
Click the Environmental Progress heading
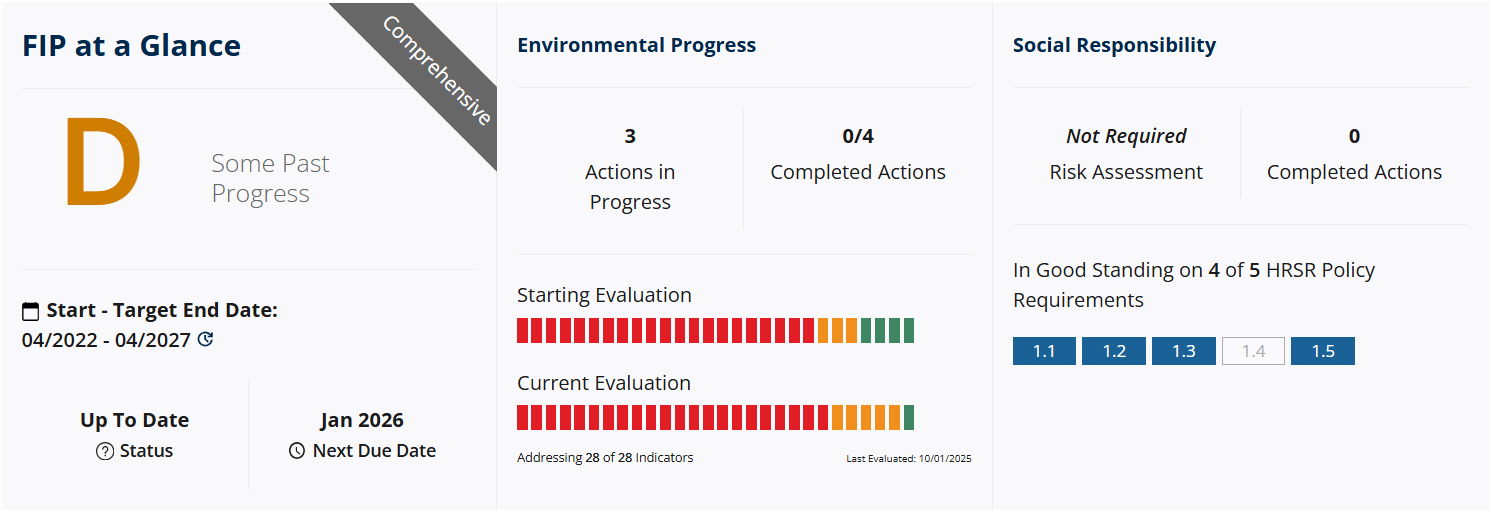click(x=636, y=45)
